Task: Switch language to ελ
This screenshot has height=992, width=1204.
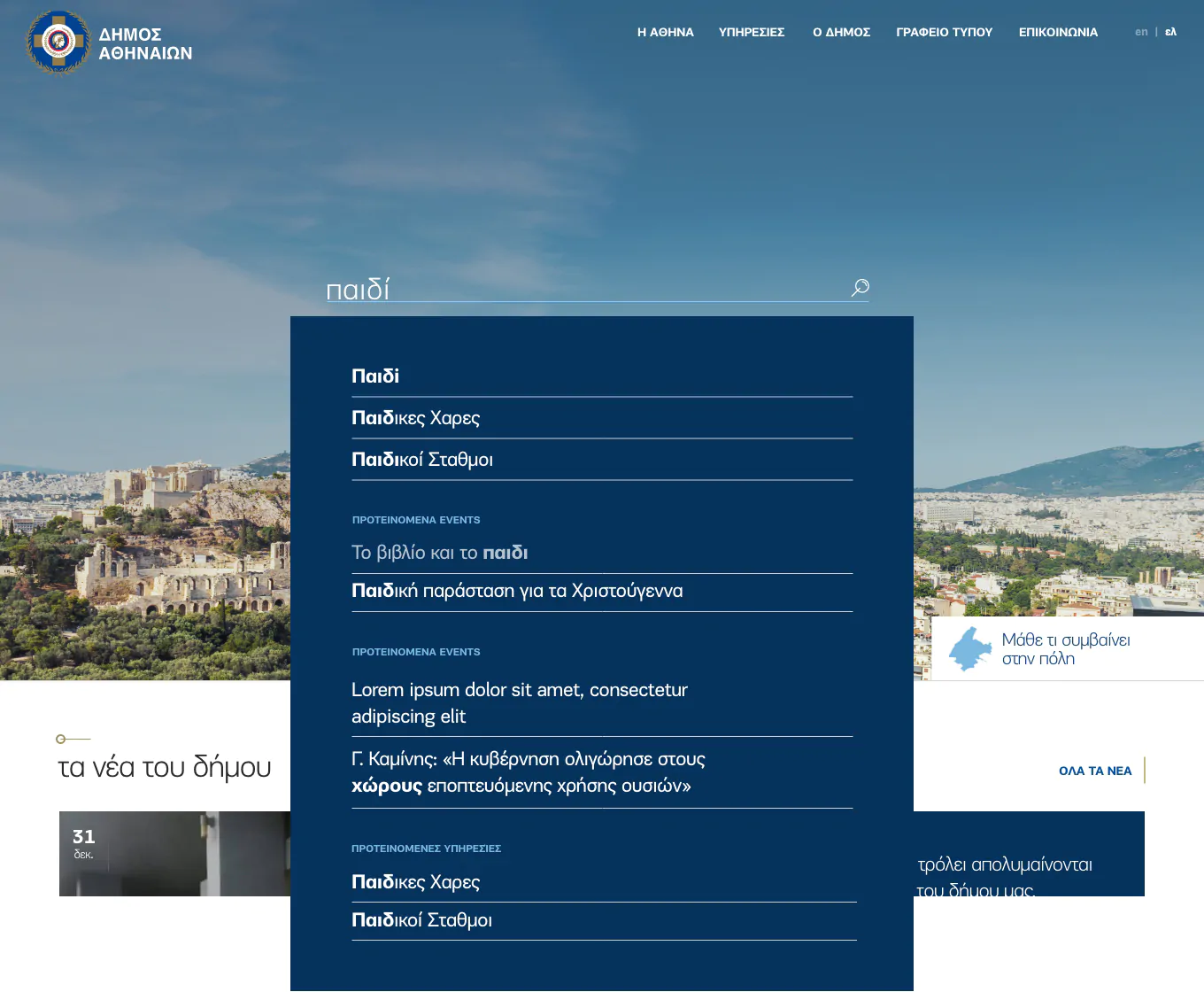Action: click(x=1170, y=32)
